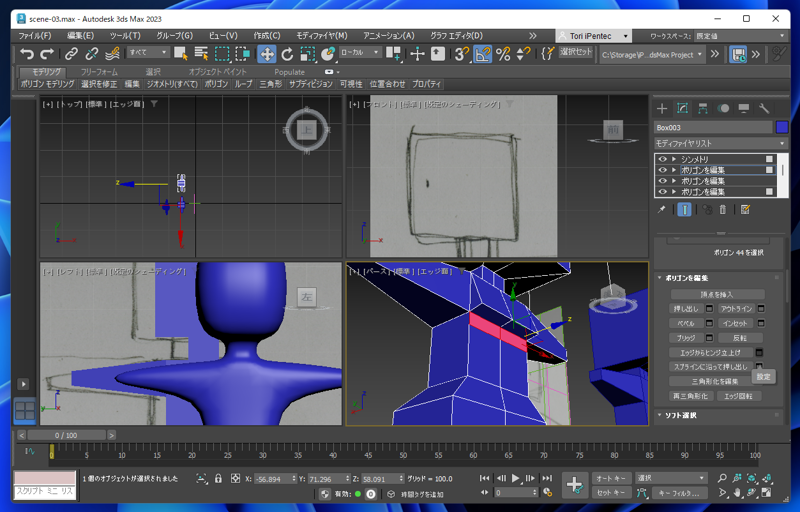Click the Pin Stack icon

tap(662, 210)
